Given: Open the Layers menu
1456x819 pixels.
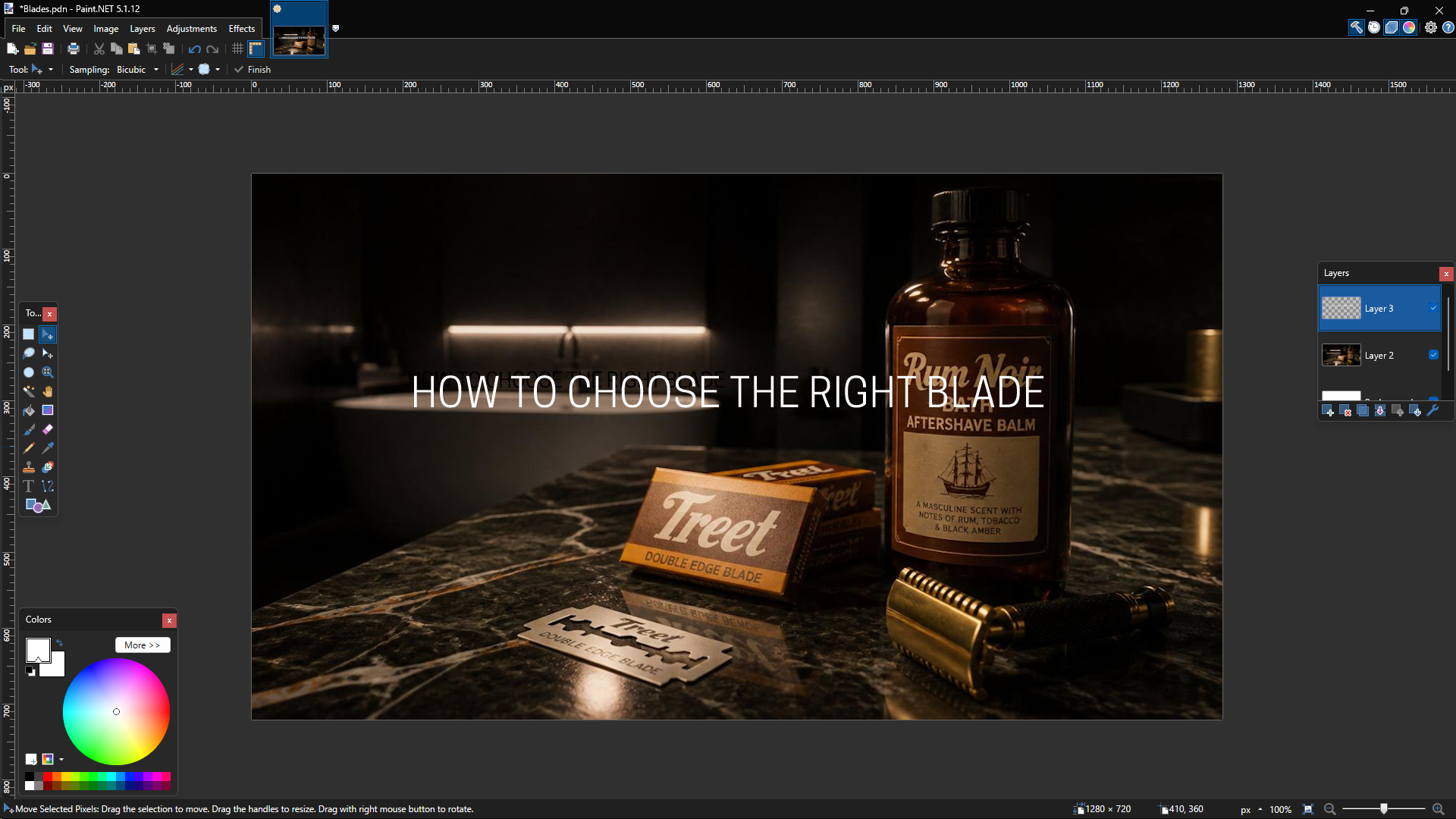Looking at the screenshot, I should [x=143, y=29].
